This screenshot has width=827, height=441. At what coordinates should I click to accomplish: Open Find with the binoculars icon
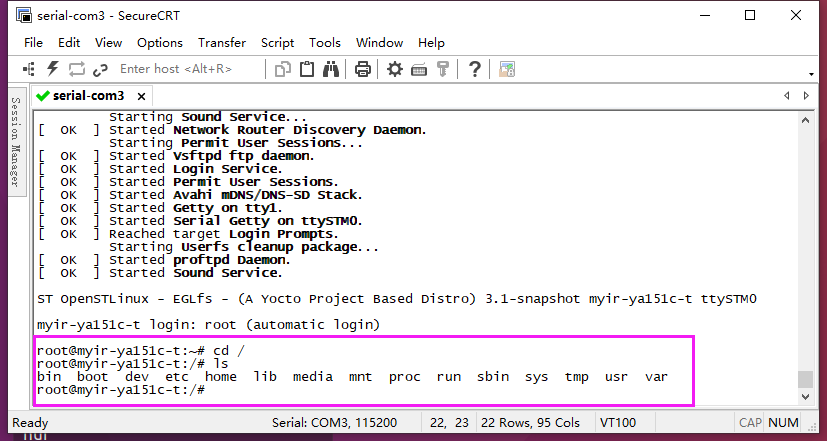click(x=331, y=69)
